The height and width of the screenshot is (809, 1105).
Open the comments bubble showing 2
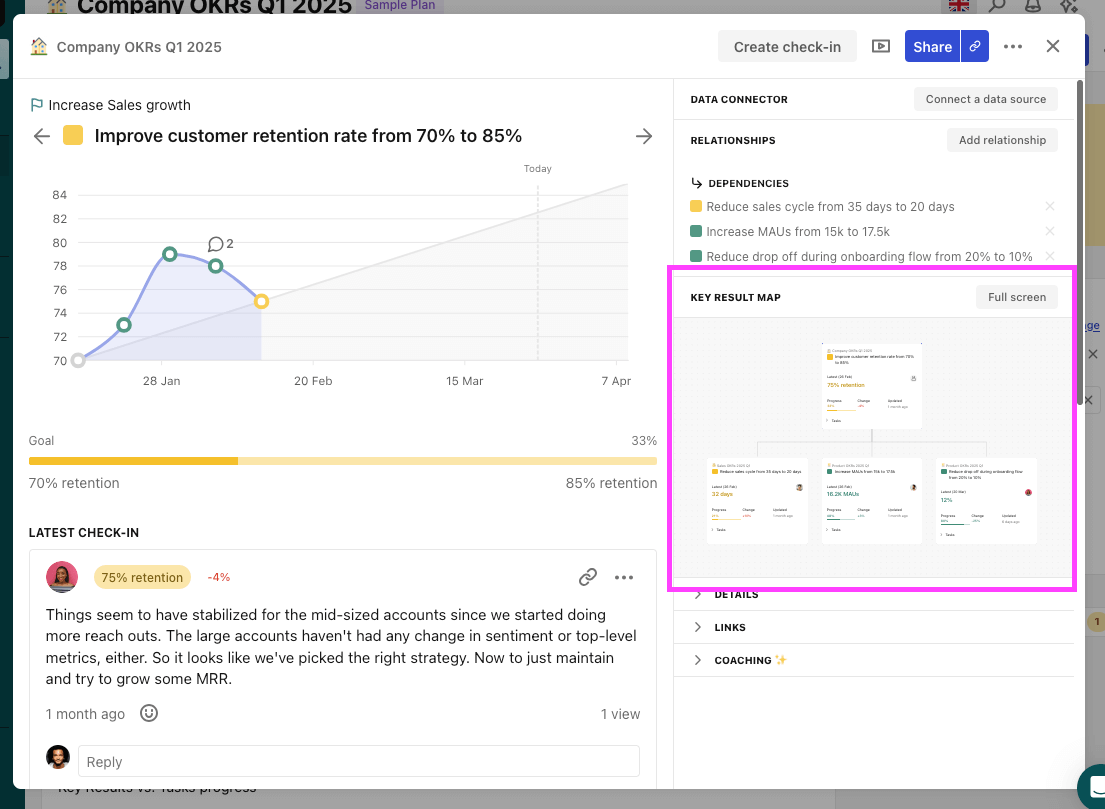pyautogui.click(x=221, y=244)
